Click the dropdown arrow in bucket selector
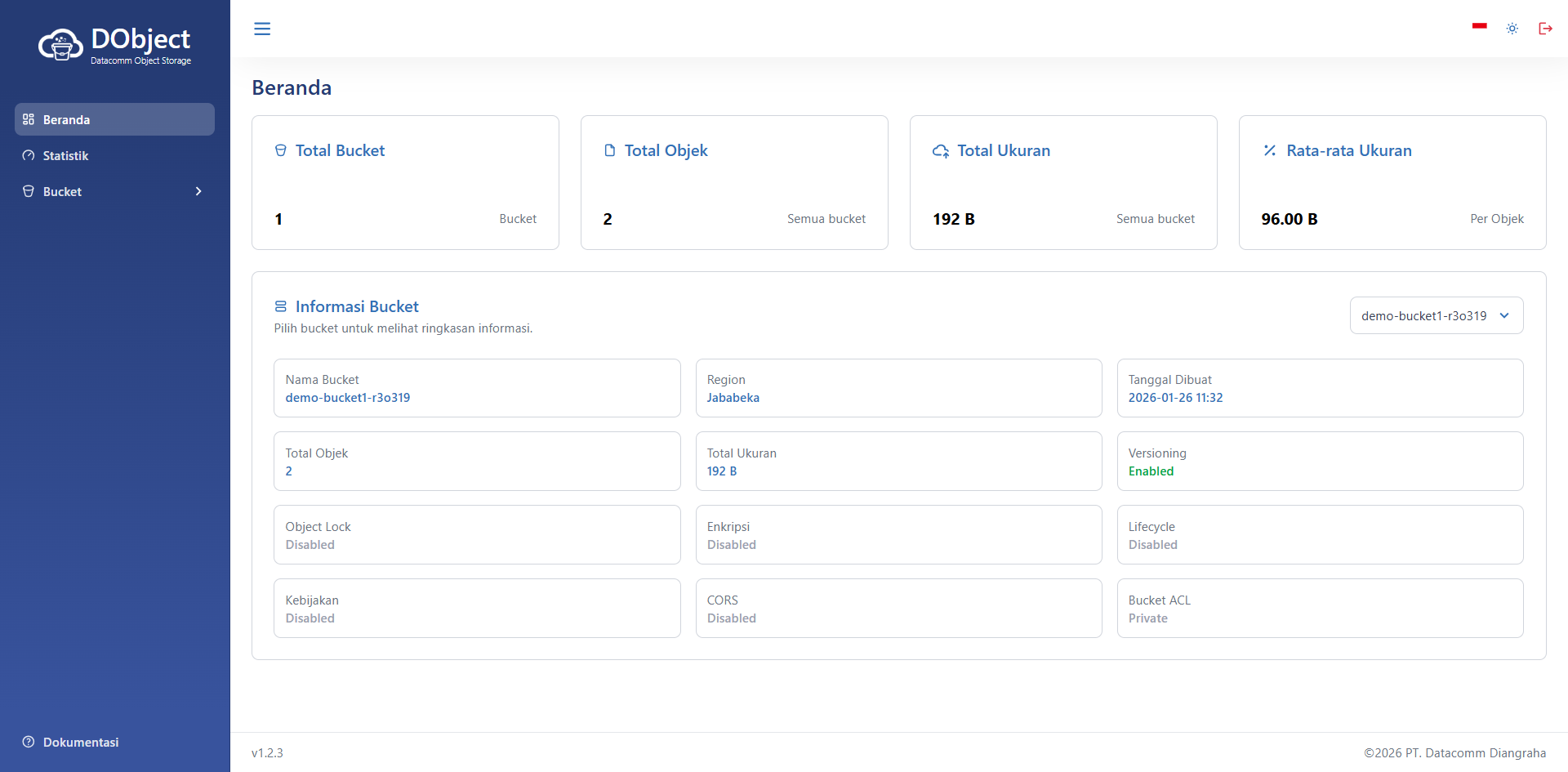The width and height of the screenshot is (1568, 772). 1504,316
